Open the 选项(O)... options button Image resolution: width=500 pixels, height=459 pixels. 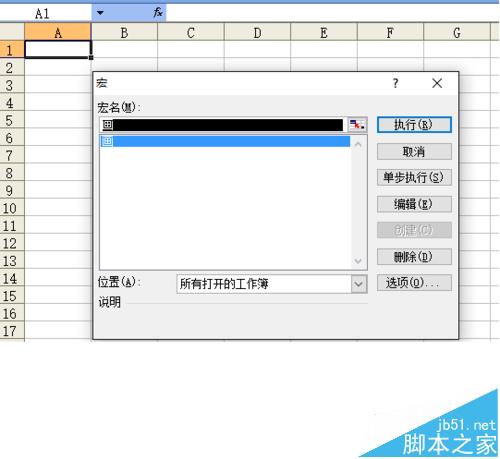(414, 283)
